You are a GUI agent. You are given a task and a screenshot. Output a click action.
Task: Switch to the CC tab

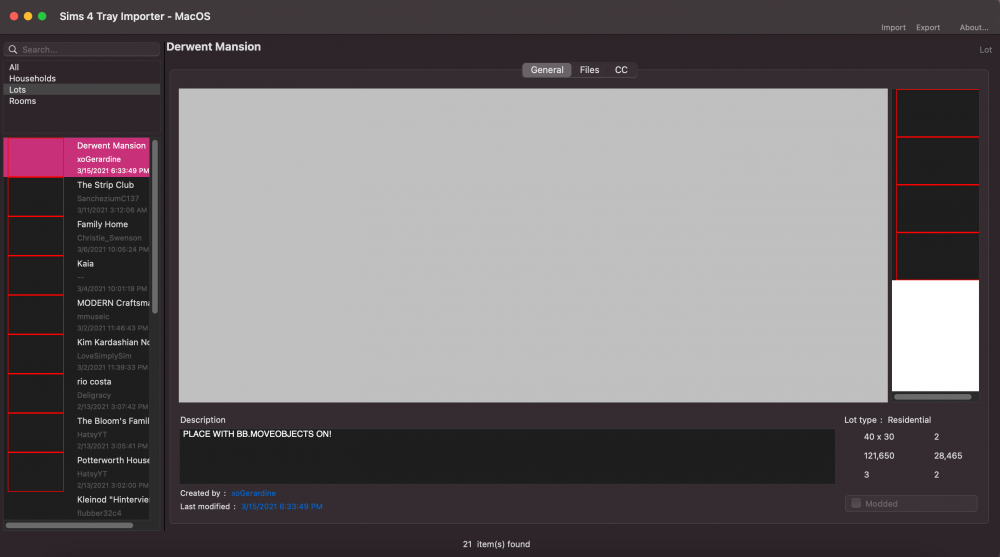coord(621,70)
